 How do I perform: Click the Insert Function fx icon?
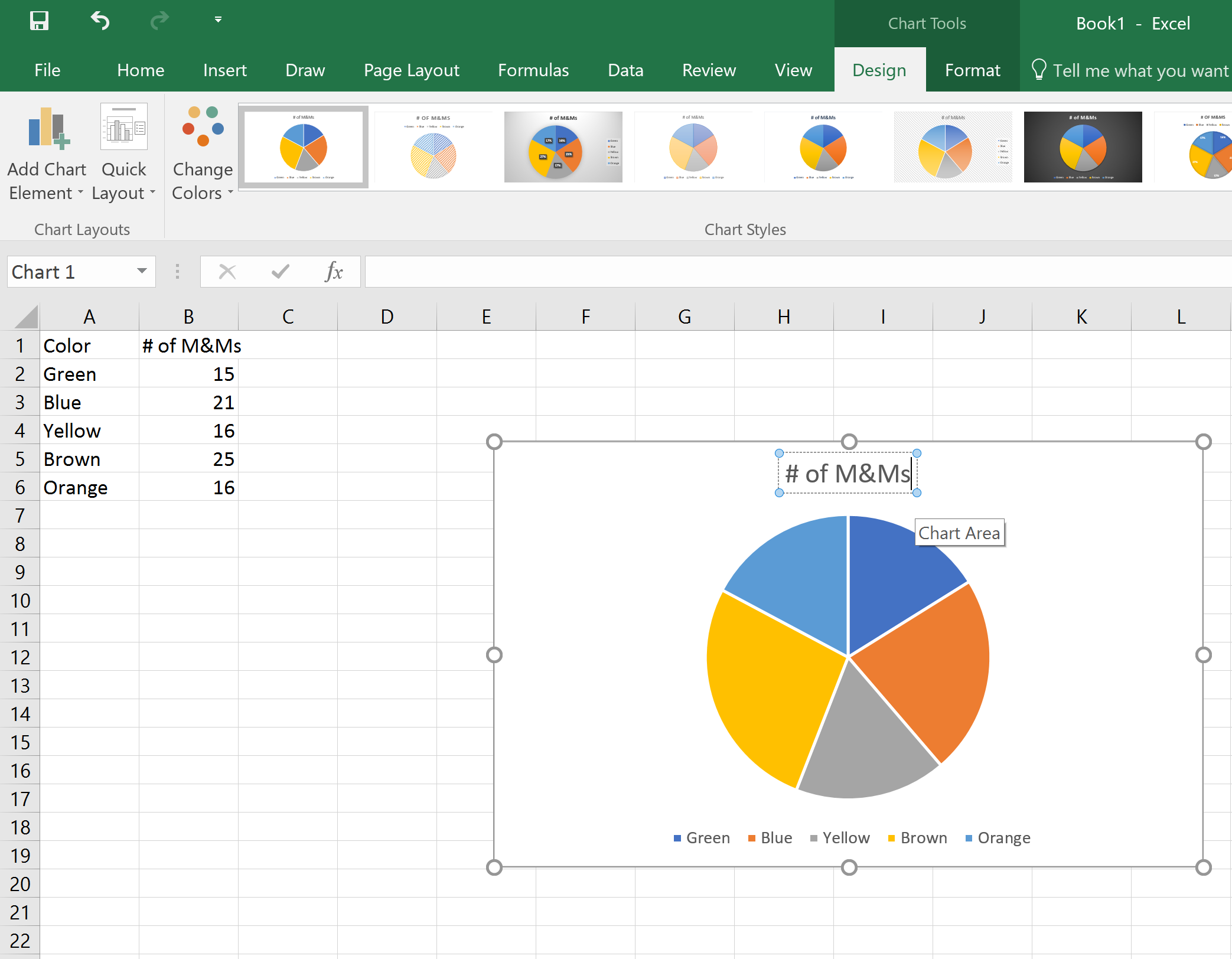coord(334,272)
